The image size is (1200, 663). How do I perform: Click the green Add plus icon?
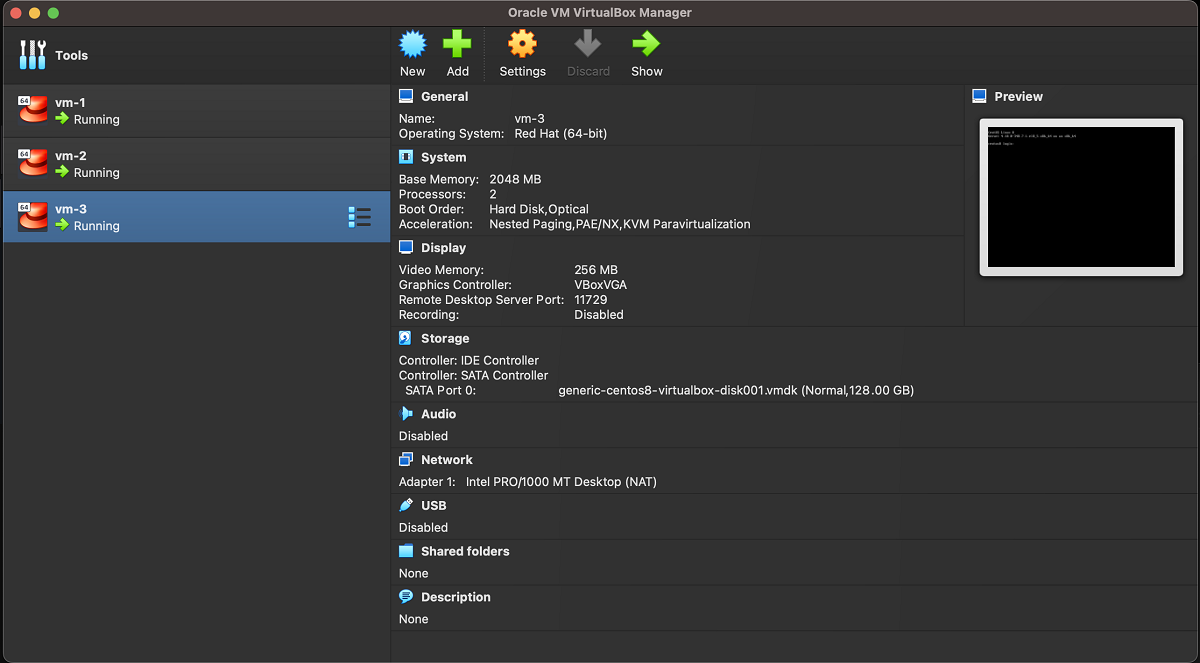coord(457,44)
